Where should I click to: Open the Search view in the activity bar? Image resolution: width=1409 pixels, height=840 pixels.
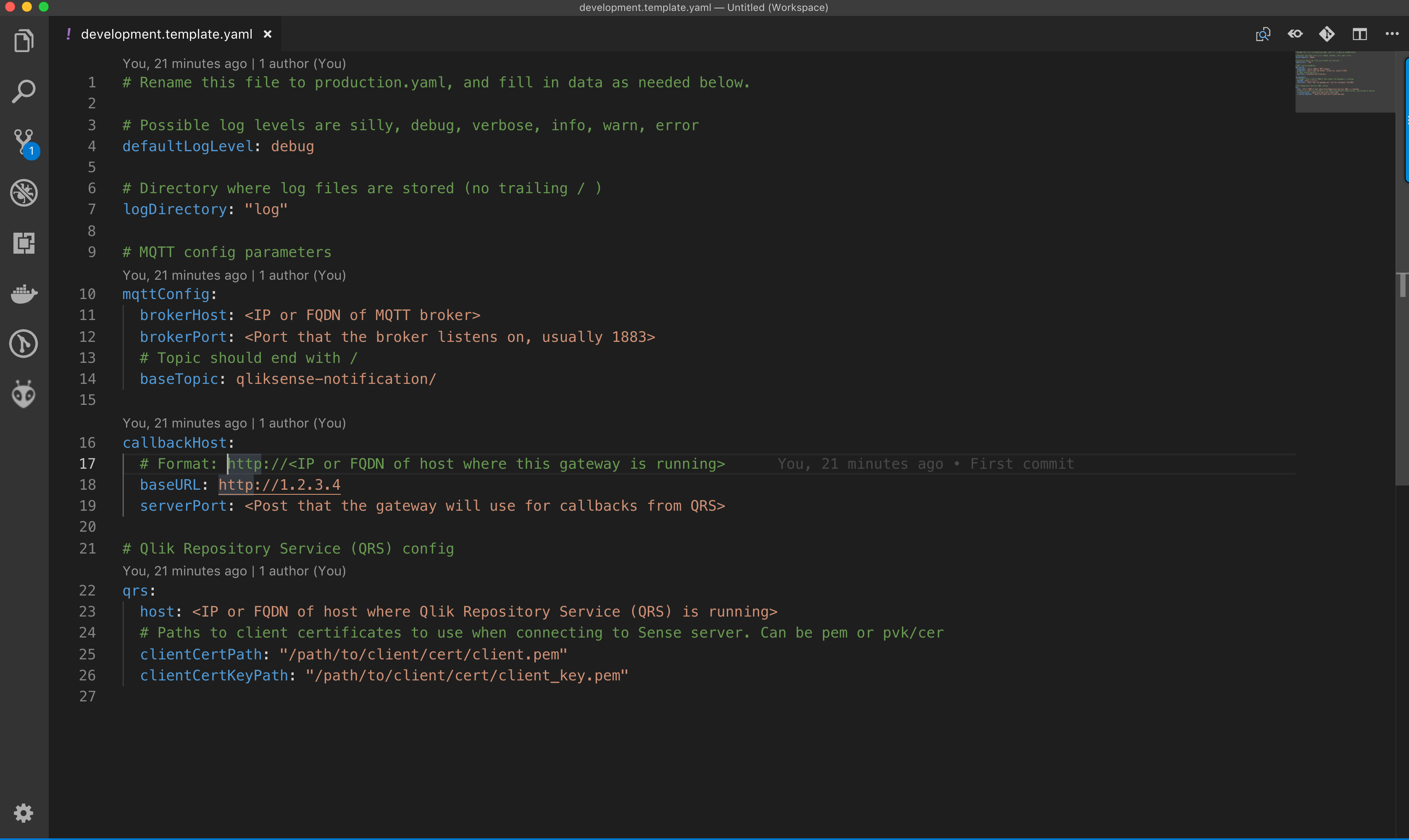[24, 91]
